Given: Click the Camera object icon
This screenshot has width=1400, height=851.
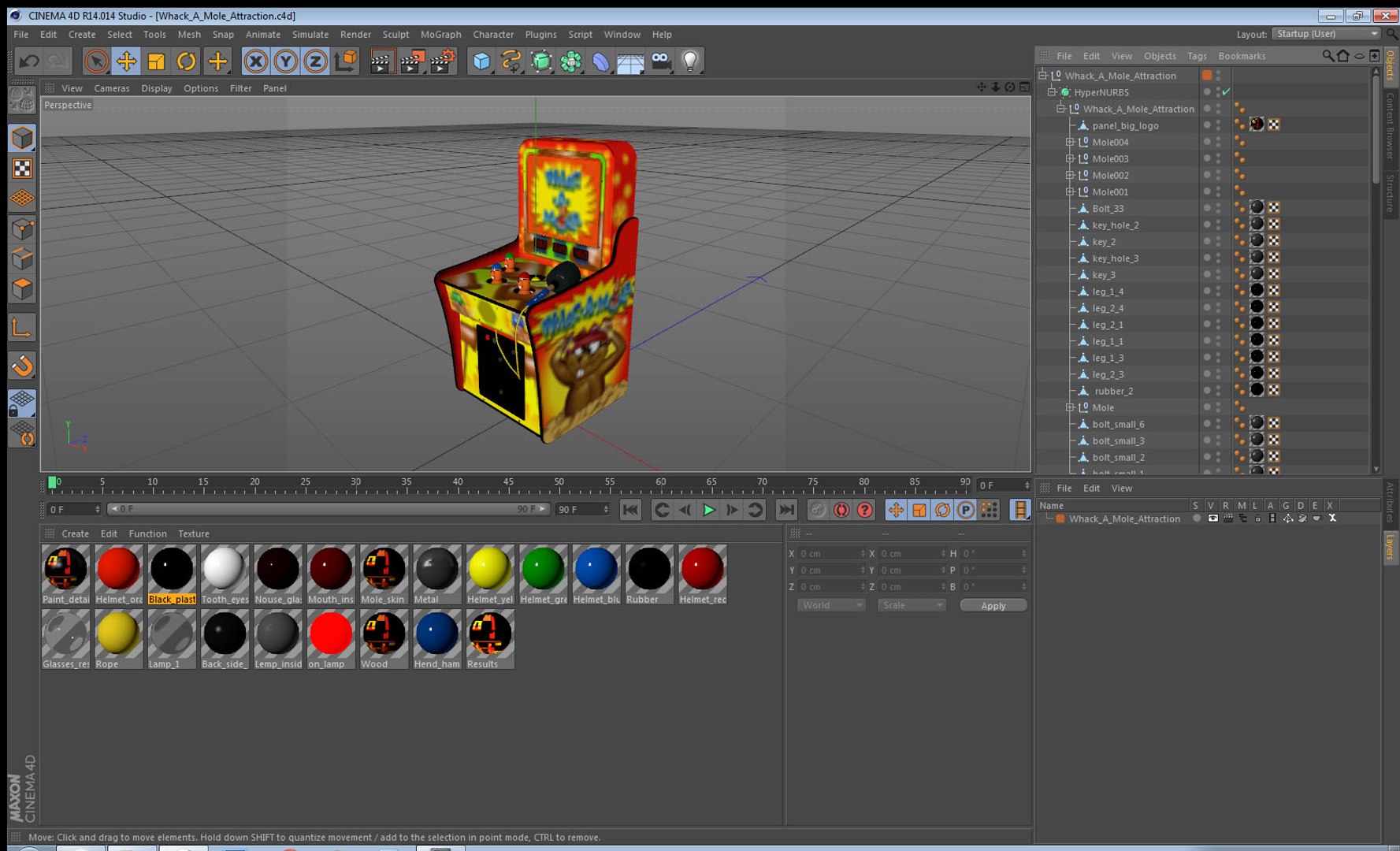Looking at the screenshot, I should 660,61.
